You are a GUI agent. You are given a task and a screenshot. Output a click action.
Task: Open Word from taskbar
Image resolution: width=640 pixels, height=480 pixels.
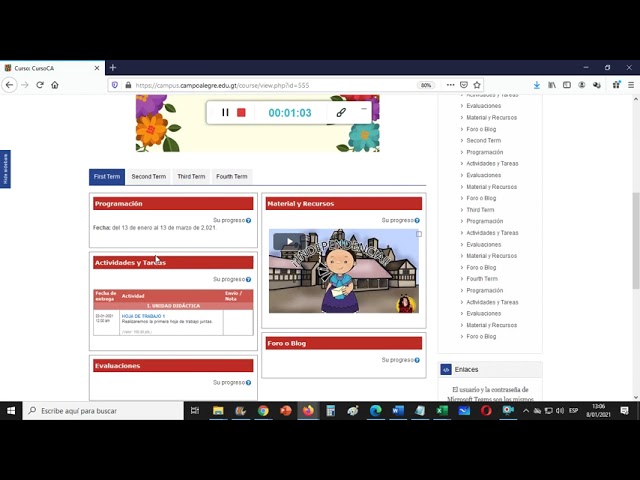pos(398,411)
